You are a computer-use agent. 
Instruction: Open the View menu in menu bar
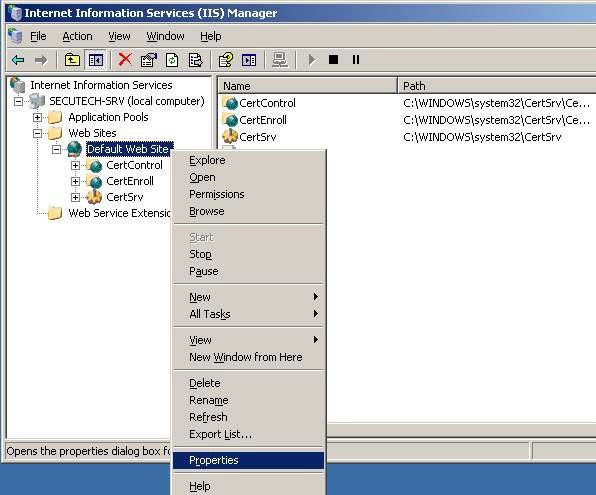coord(119,36)
